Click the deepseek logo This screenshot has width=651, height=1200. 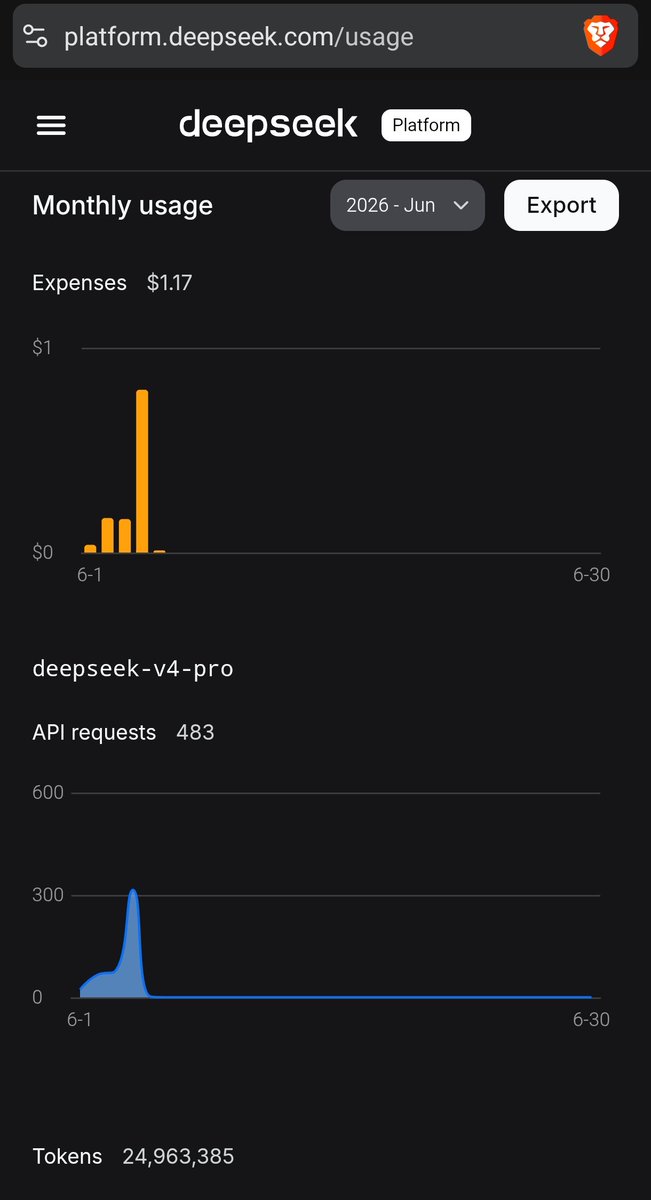click(268, 125)
